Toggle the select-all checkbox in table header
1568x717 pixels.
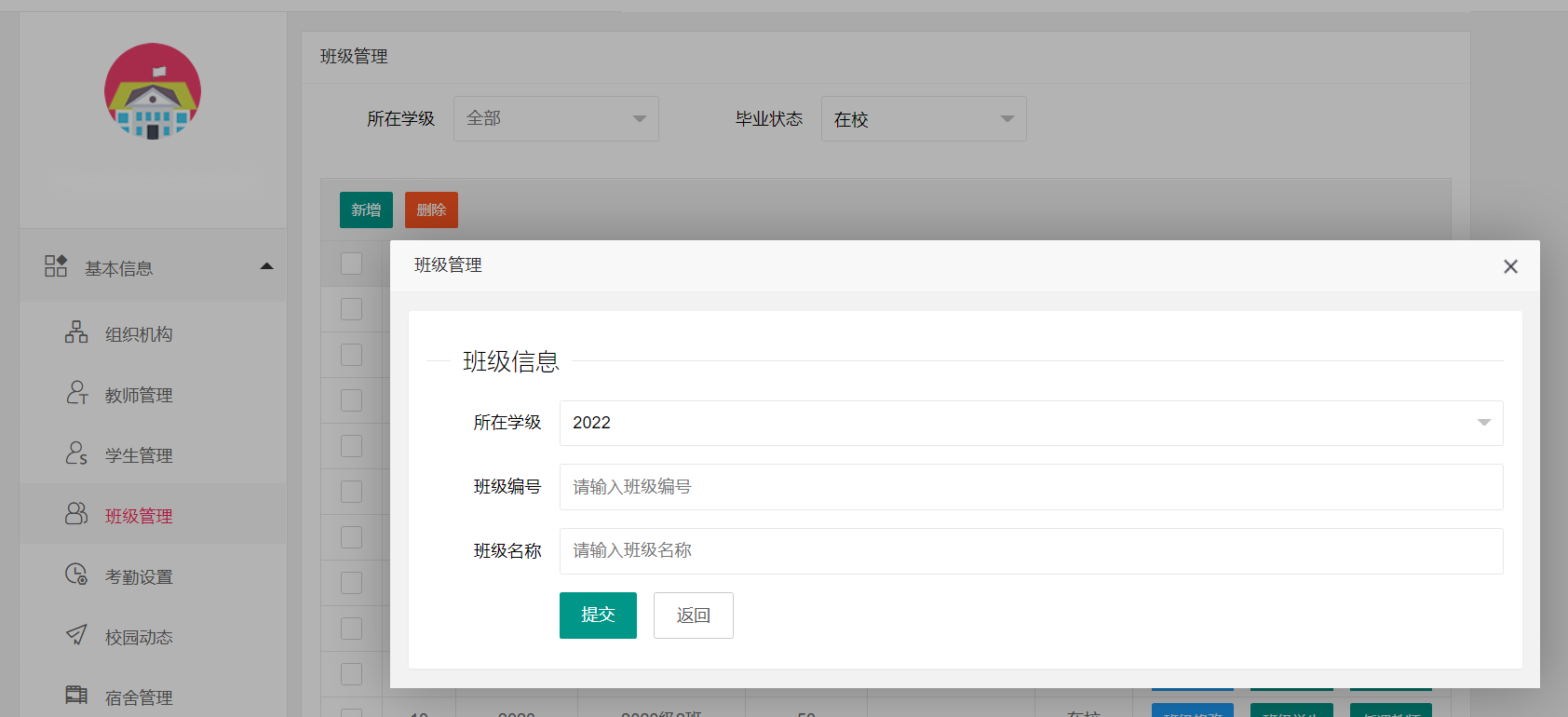pos(351,264)
